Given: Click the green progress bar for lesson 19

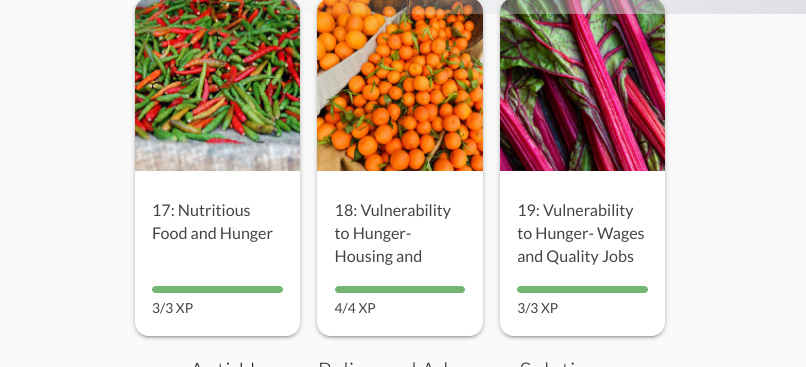Looking at the screenshot, I should pos(582,289).
